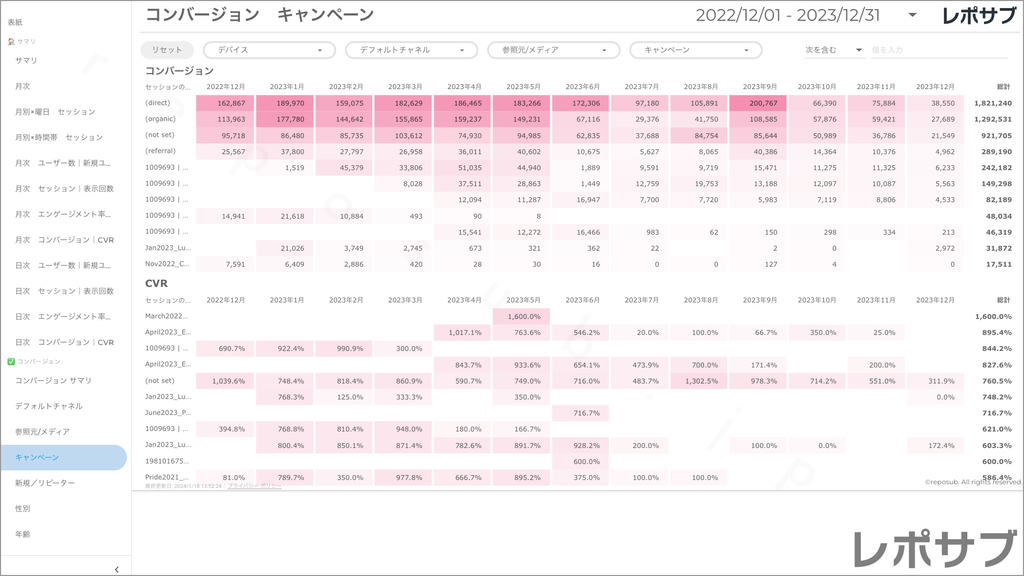The image size is (1024, 576).
Task: Open the 月次 page in sidebar
Action: (23, 86)
